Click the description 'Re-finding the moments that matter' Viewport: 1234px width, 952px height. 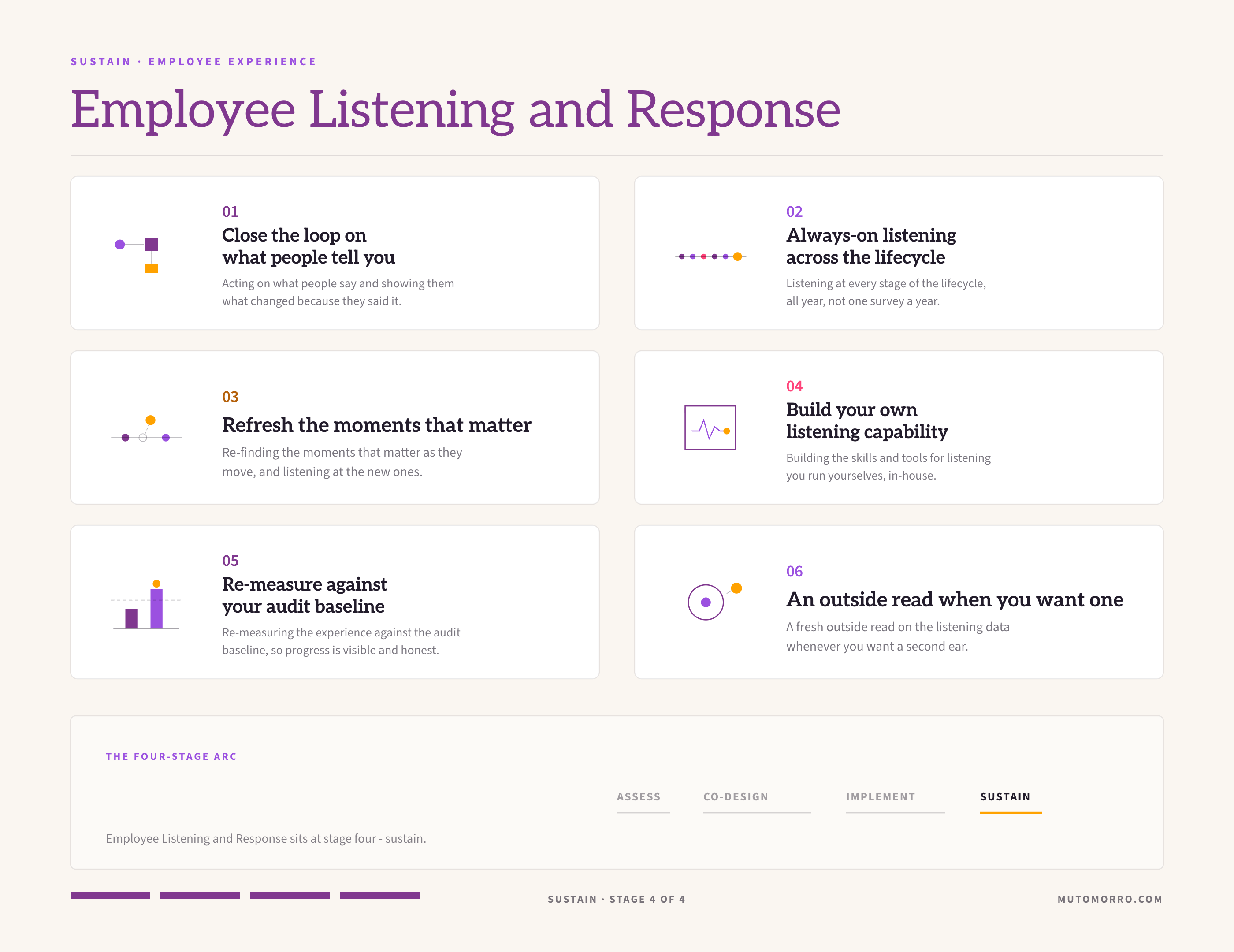(342, 462)
